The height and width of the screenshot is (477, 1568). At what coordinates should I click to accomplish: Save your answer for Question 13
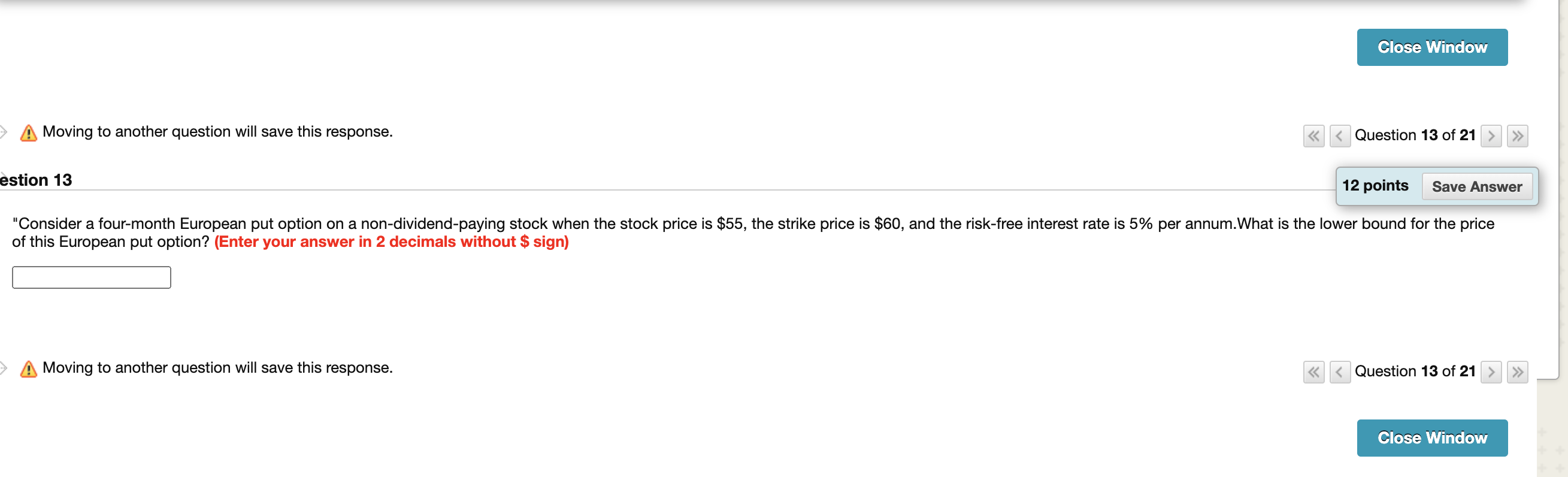click(1478, 187)
